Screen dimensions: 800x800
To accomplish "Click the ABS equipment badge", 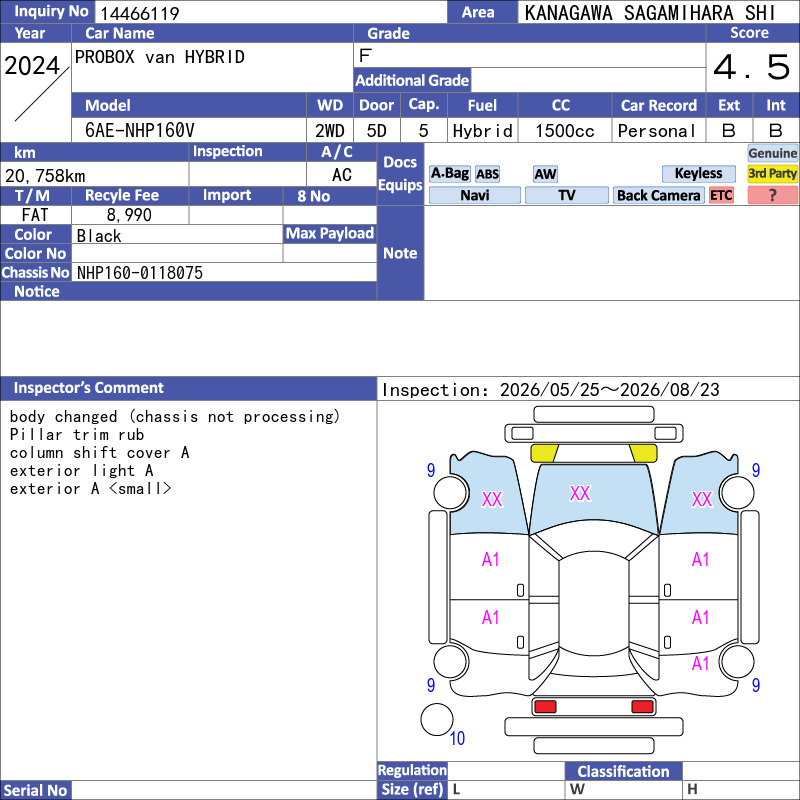I will [x=488, y=174].
